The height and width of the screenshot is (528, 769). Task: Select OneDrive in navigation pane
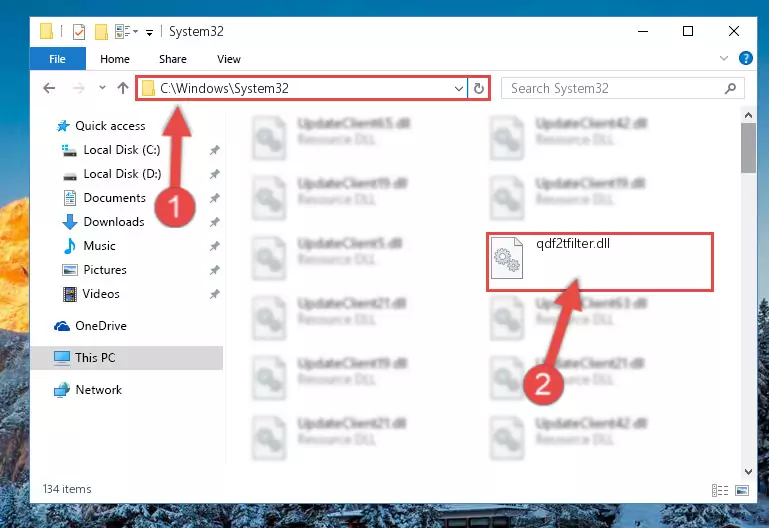coord(101,326)
